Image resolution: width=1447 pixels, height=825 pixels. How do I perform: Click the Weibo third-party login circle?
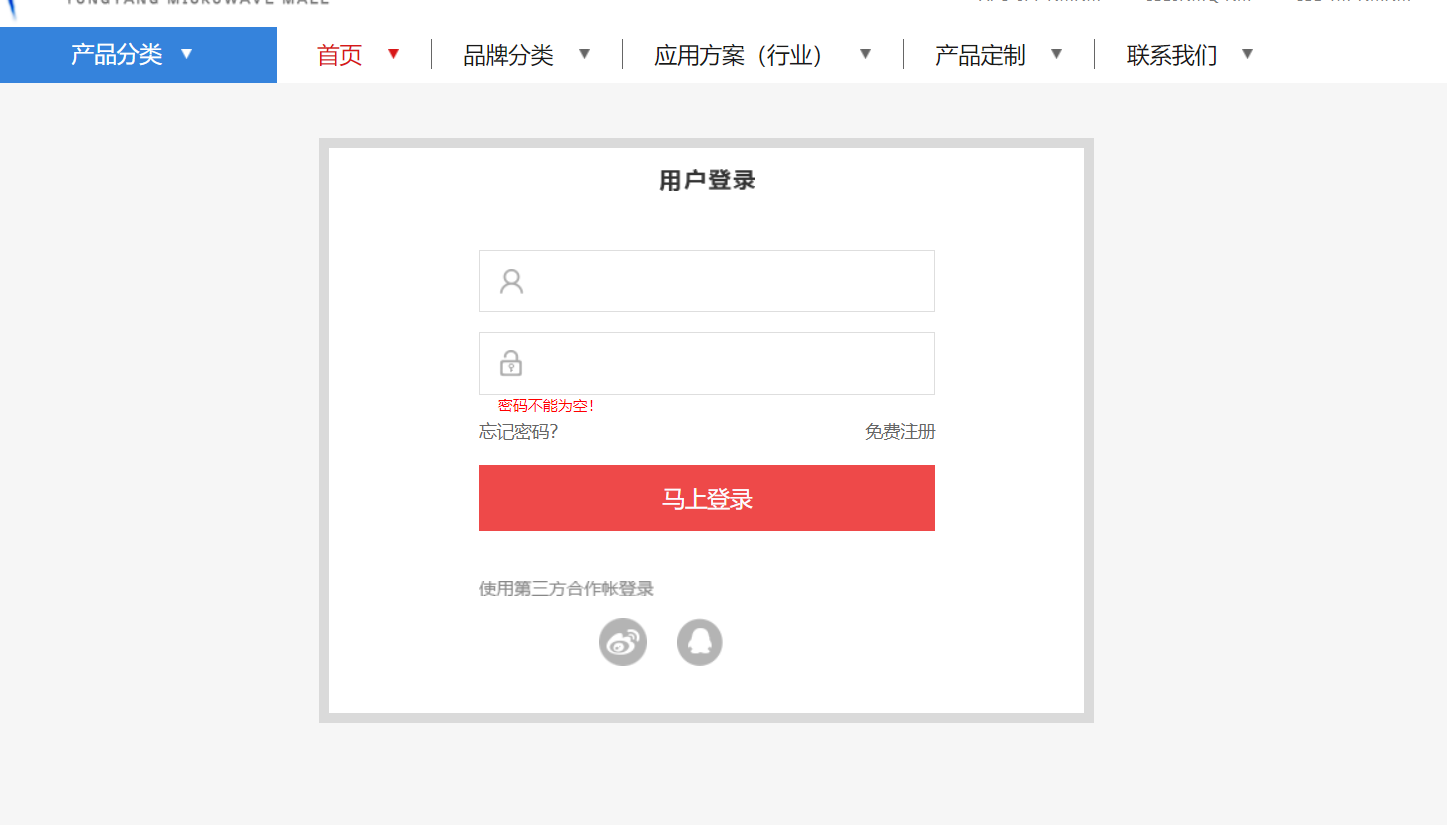coord(623,641)
